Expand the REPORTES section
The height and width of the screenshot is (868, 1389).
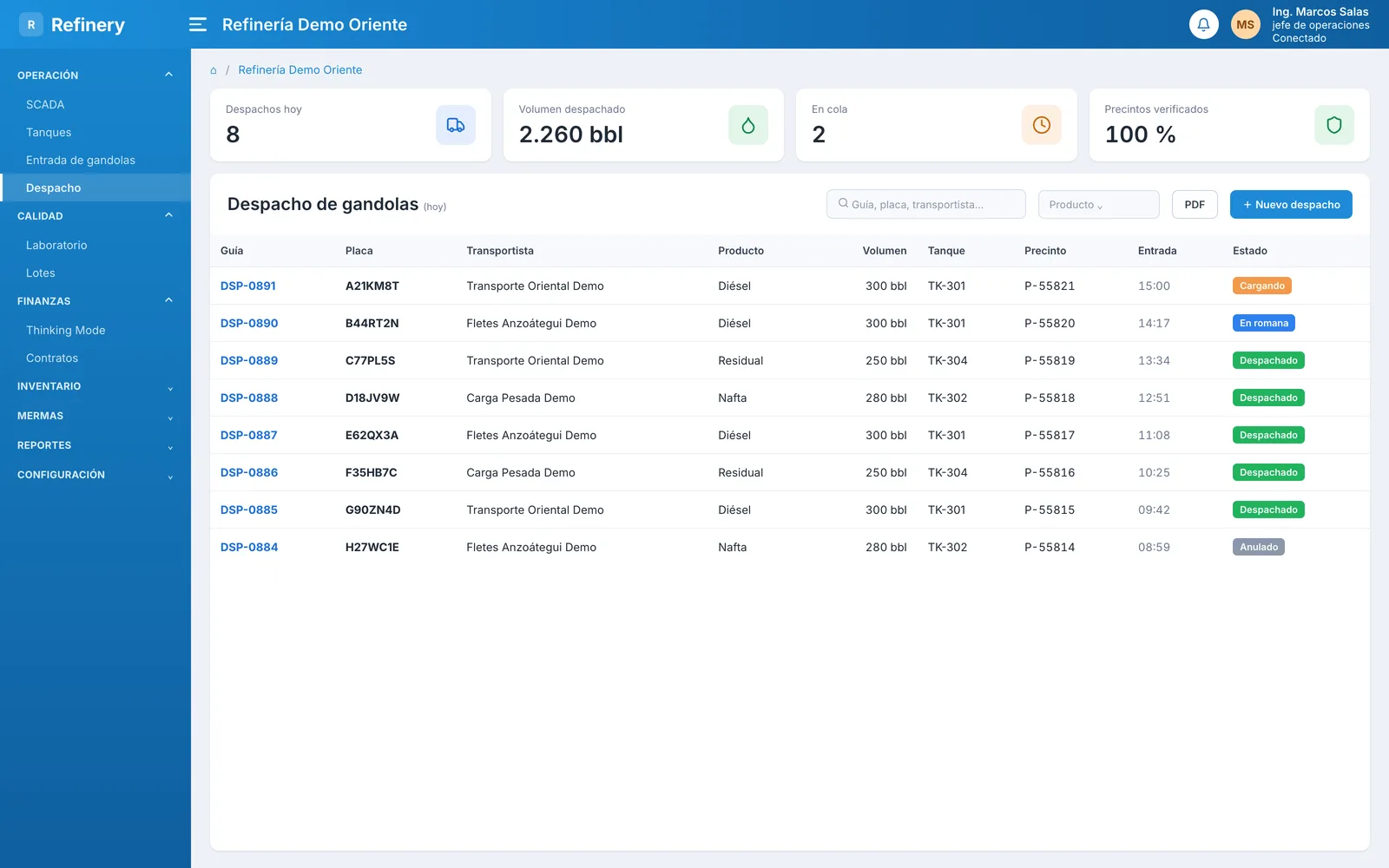tap(95, 445)
